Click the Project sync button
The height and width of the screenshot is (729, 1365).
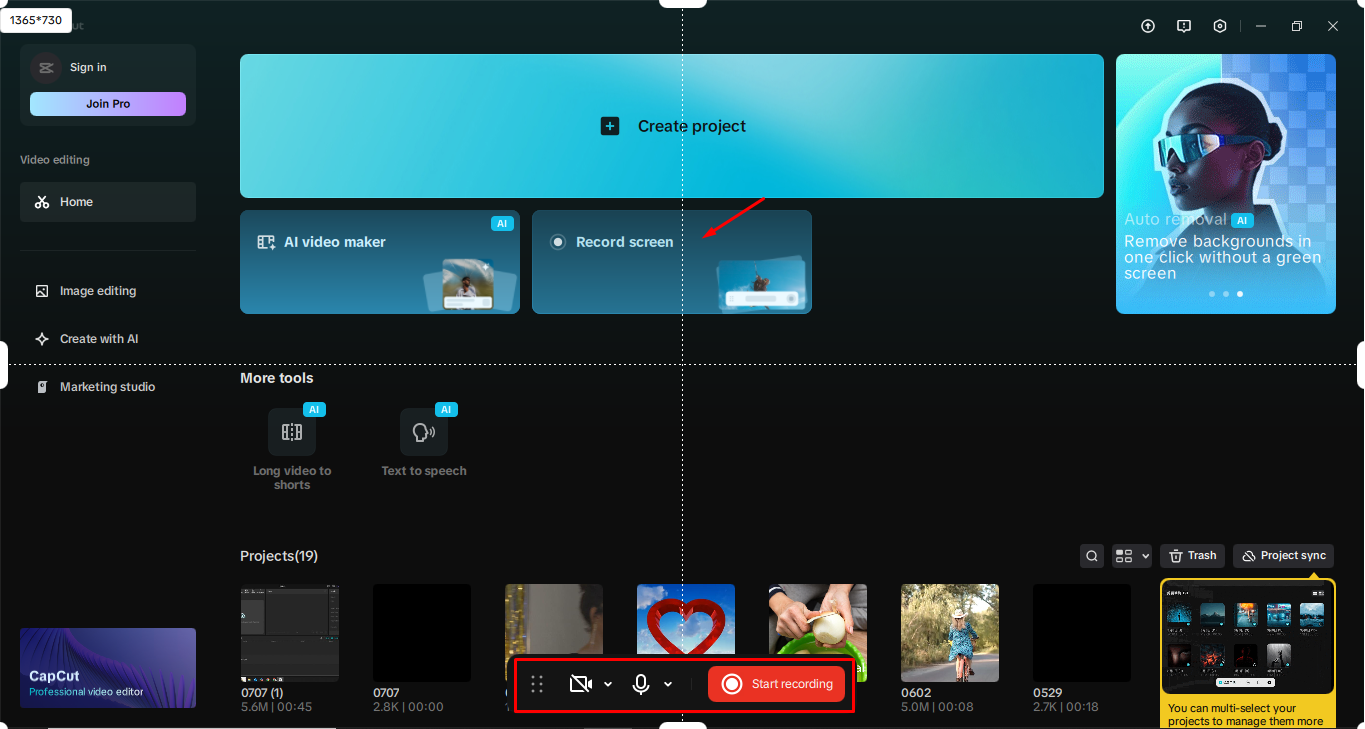1283,556
